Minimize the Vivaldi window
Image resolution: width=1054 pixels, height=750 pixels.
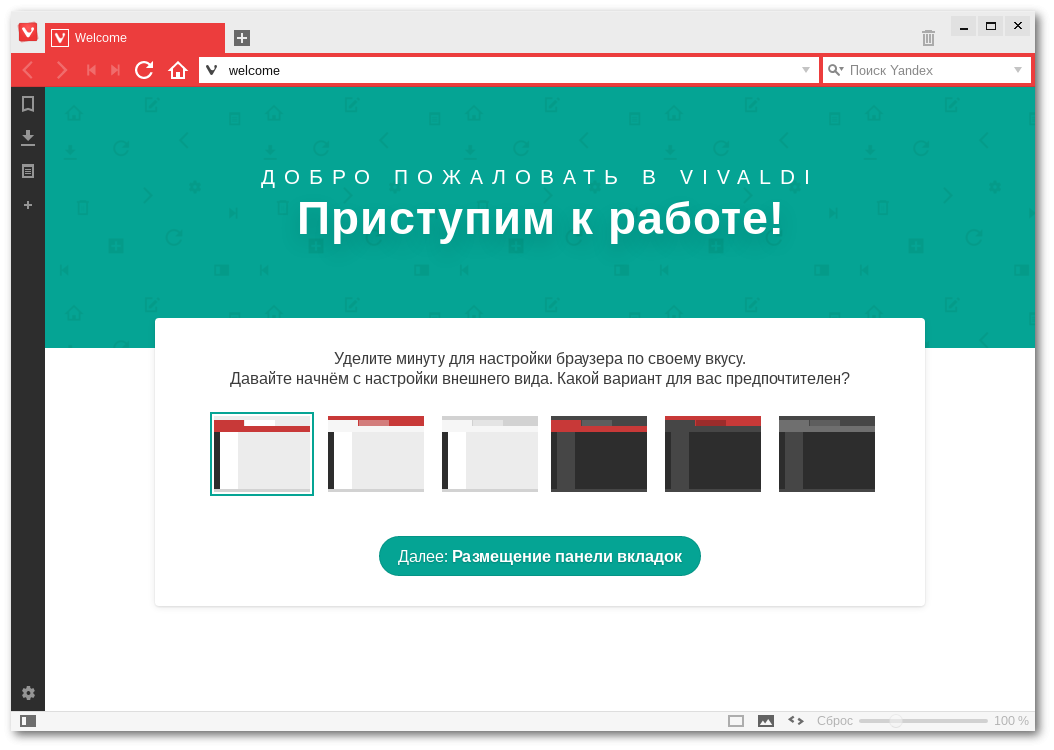[964, 26]
